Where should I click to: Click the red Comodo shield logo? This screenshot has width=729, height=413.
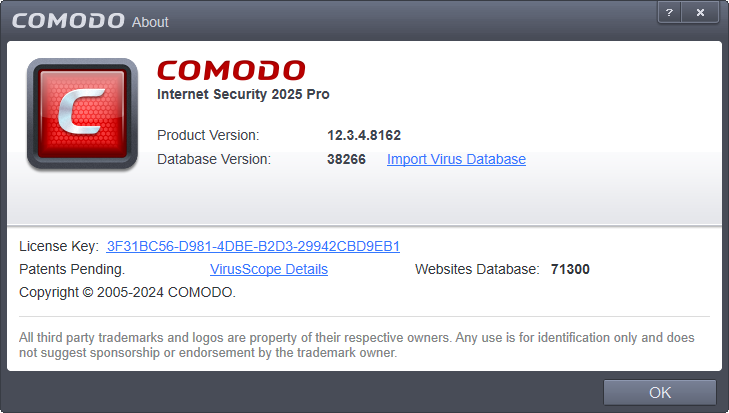tap(82, 114)
